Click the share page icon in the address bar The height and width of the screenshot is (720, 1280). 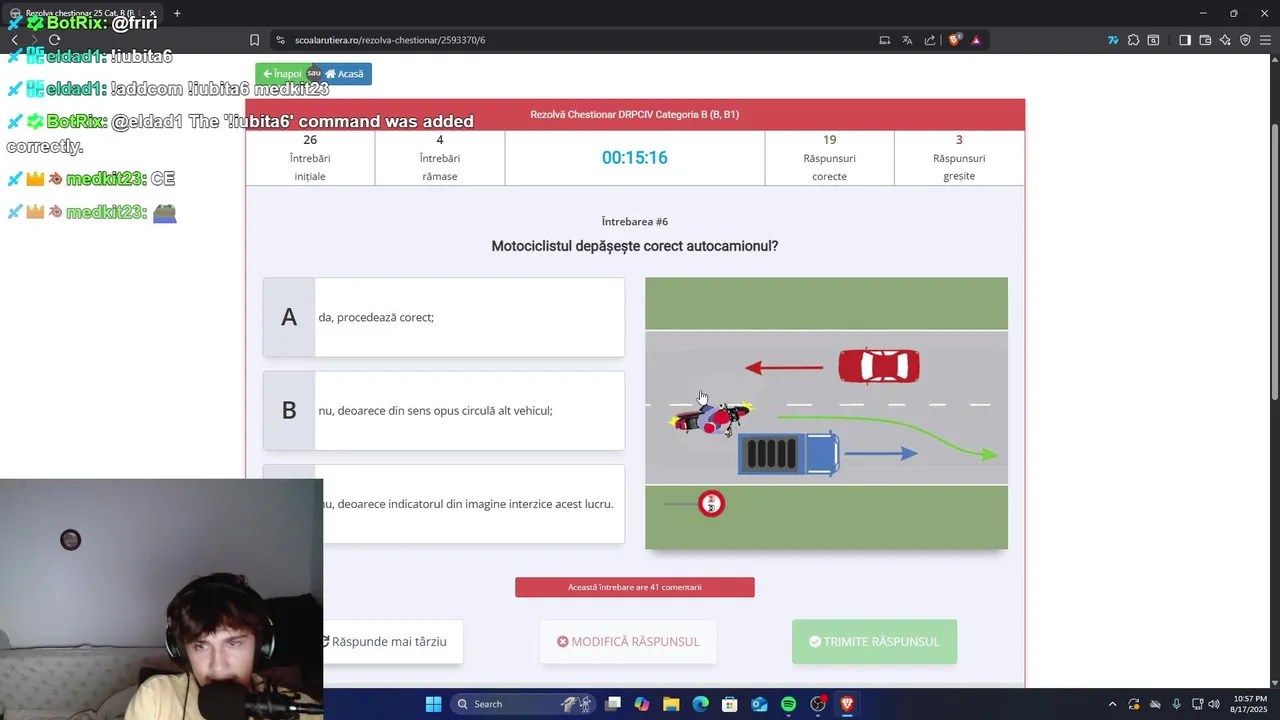(x=930, y=40)
